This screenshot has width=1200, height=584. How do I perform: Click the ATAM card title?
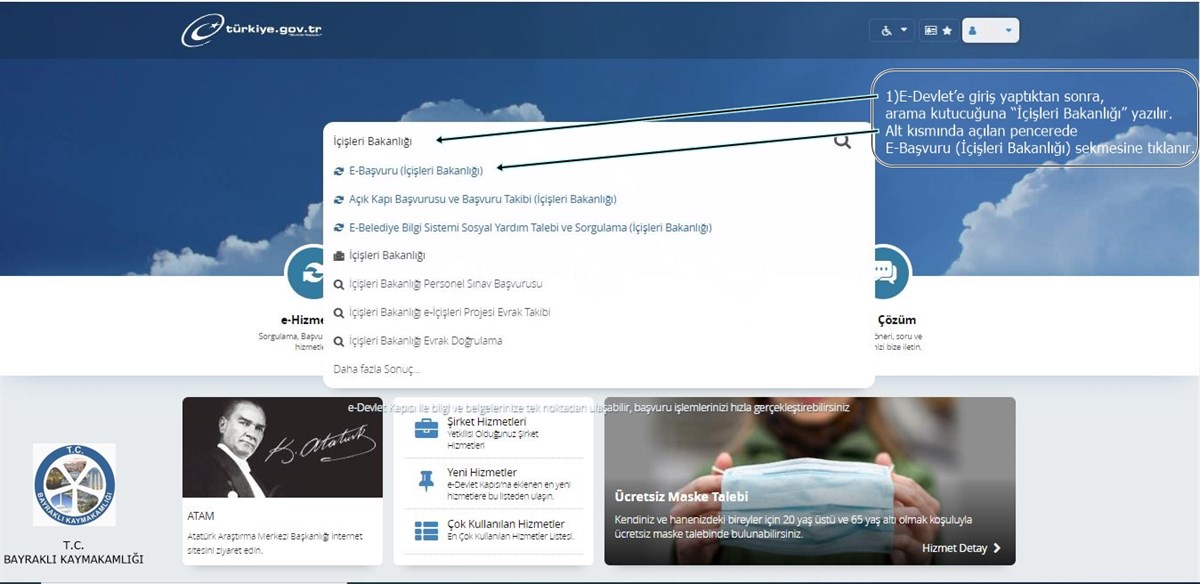coord(201,516)
